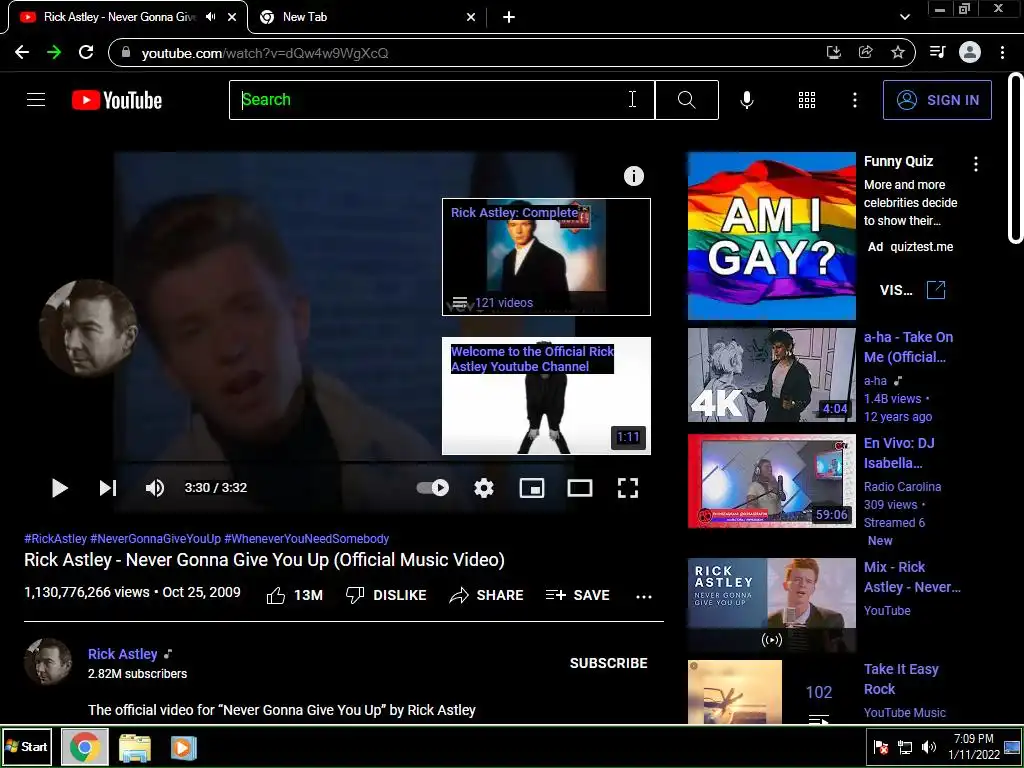Screen dimensions: 1024x768
Task: Skip to next video
Action: coord(108,488)
